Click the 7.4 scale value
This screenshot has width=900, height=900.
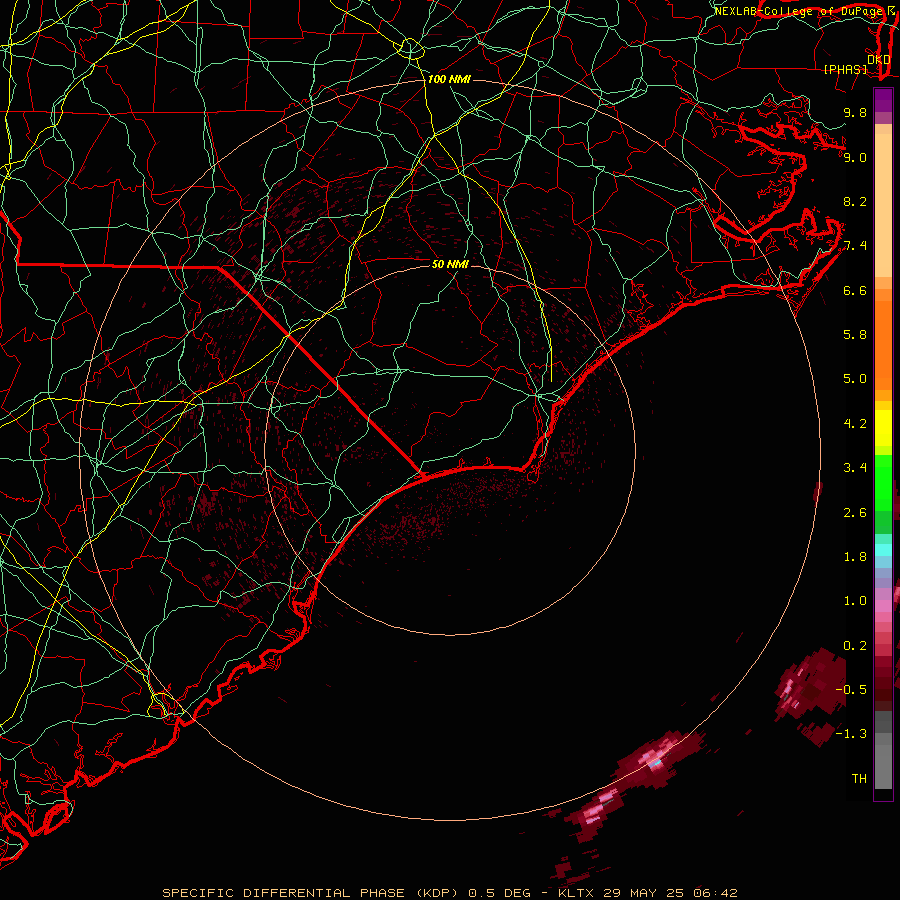point(855,246)
